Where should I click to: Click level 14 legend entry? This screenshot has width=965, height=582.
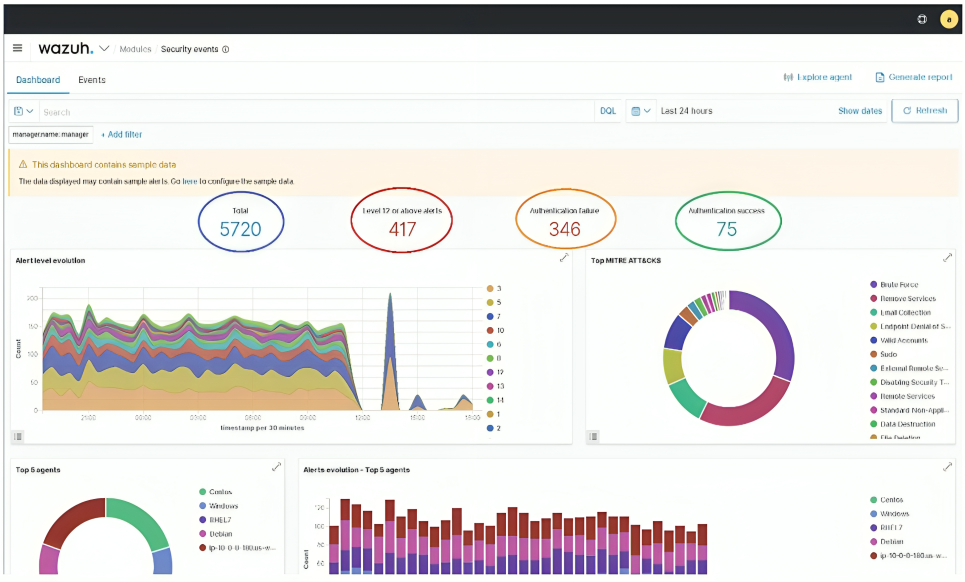[x=495, y=400]
